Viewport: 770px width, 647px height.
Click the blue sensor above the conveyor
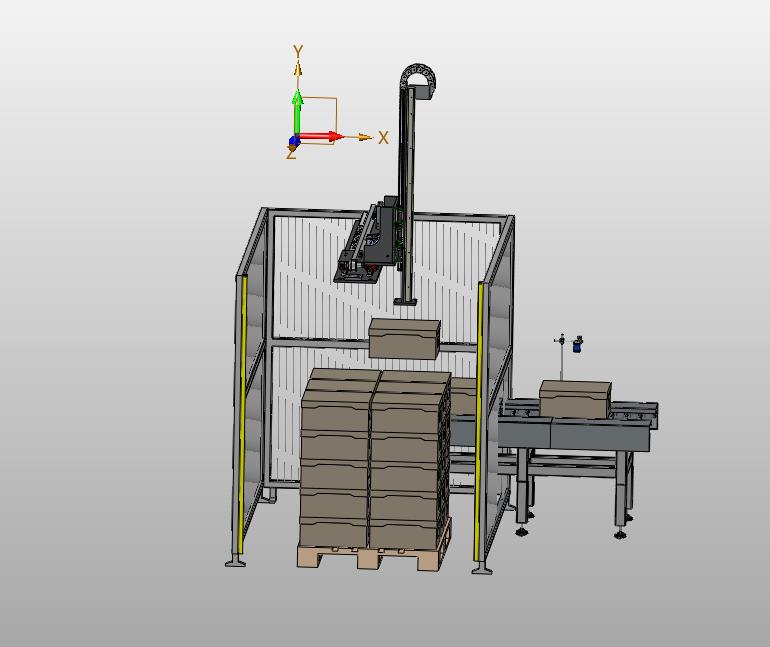click(x=578, y=344)
